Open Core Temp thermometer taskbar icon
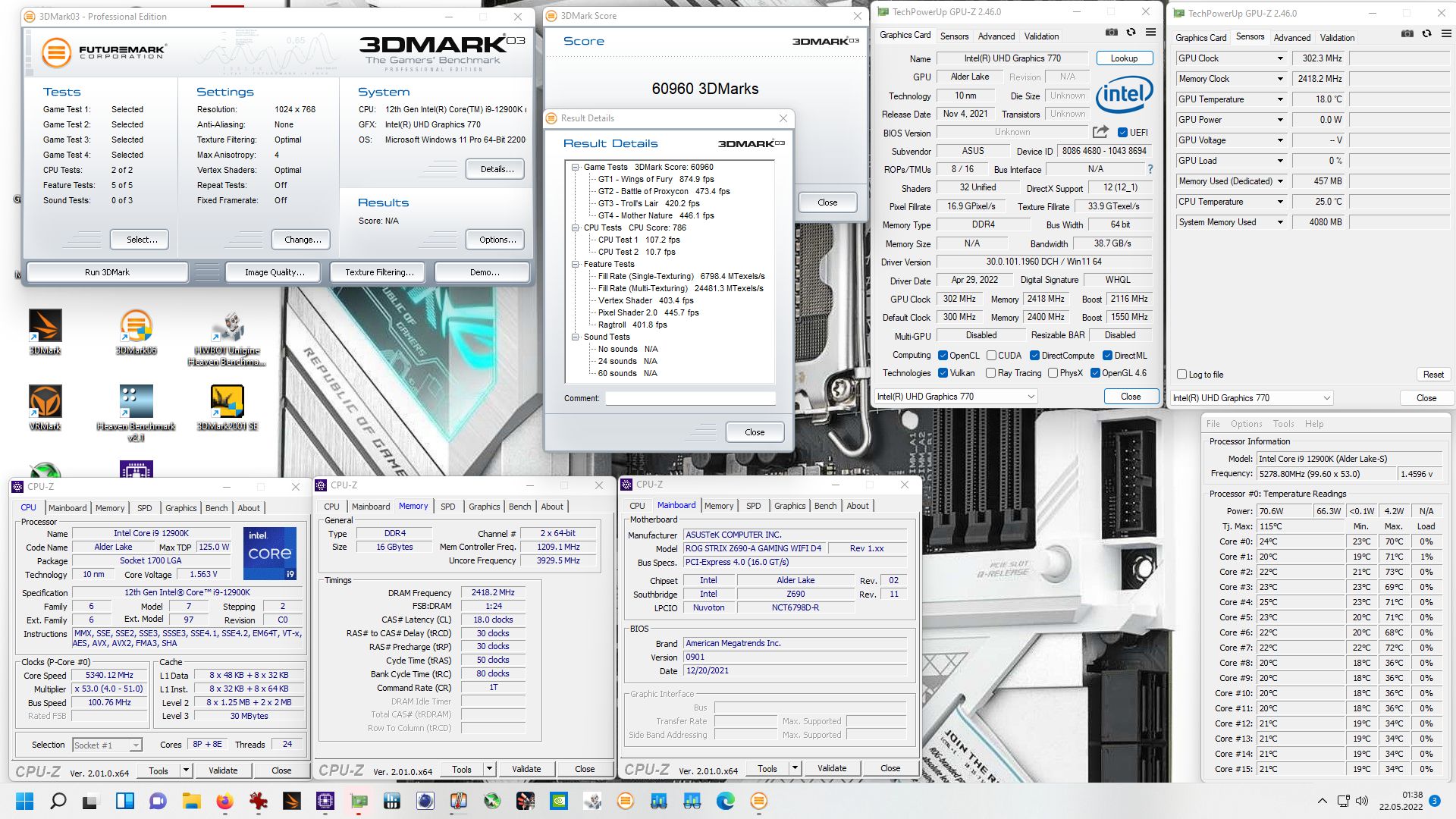This screenshot has width=1456, height=819. click(x=458, y=801)
